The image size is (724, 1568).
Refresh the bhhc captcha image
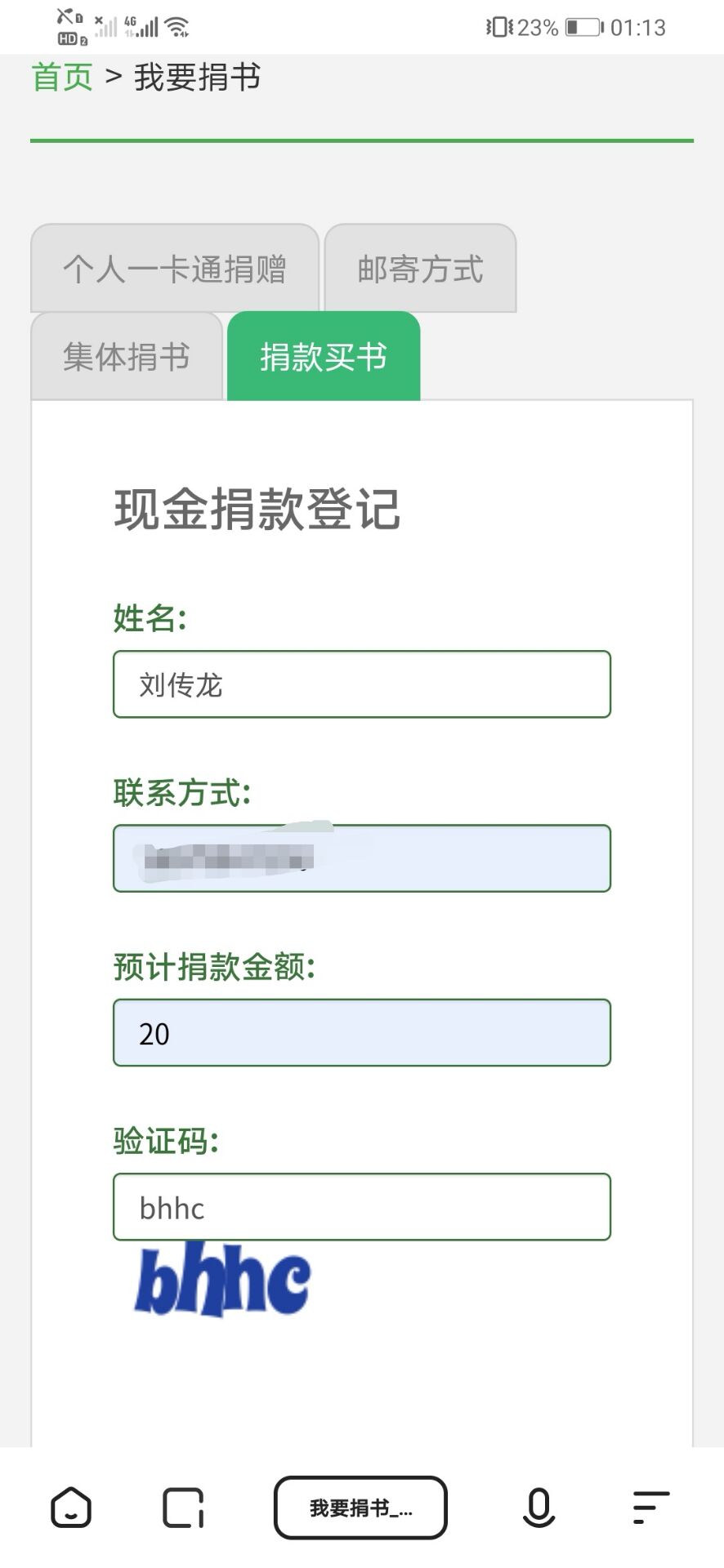(222, 1280)
